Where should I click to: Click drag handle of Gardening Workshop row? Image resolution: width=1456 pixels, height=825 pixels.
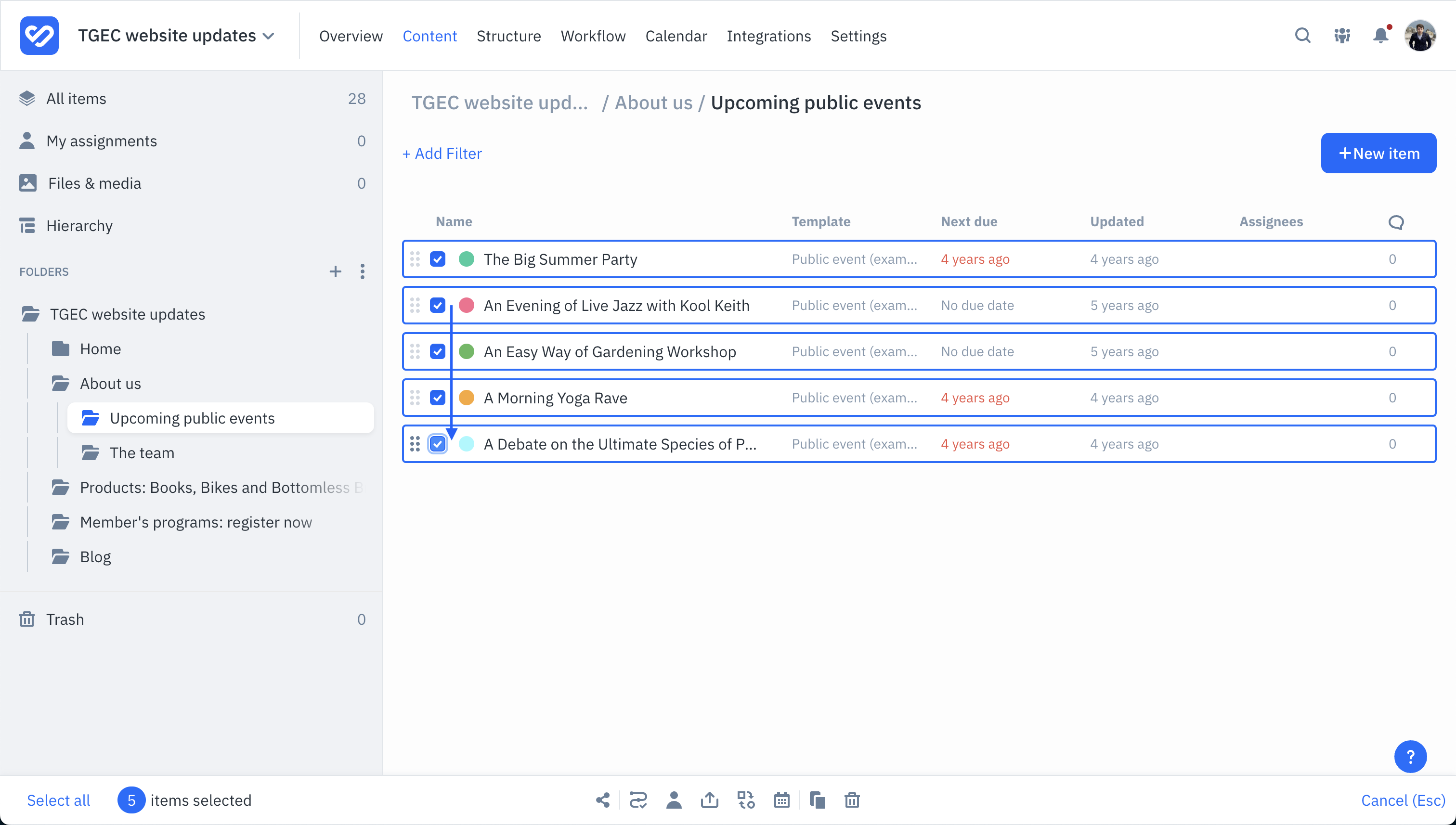[415, 351]
